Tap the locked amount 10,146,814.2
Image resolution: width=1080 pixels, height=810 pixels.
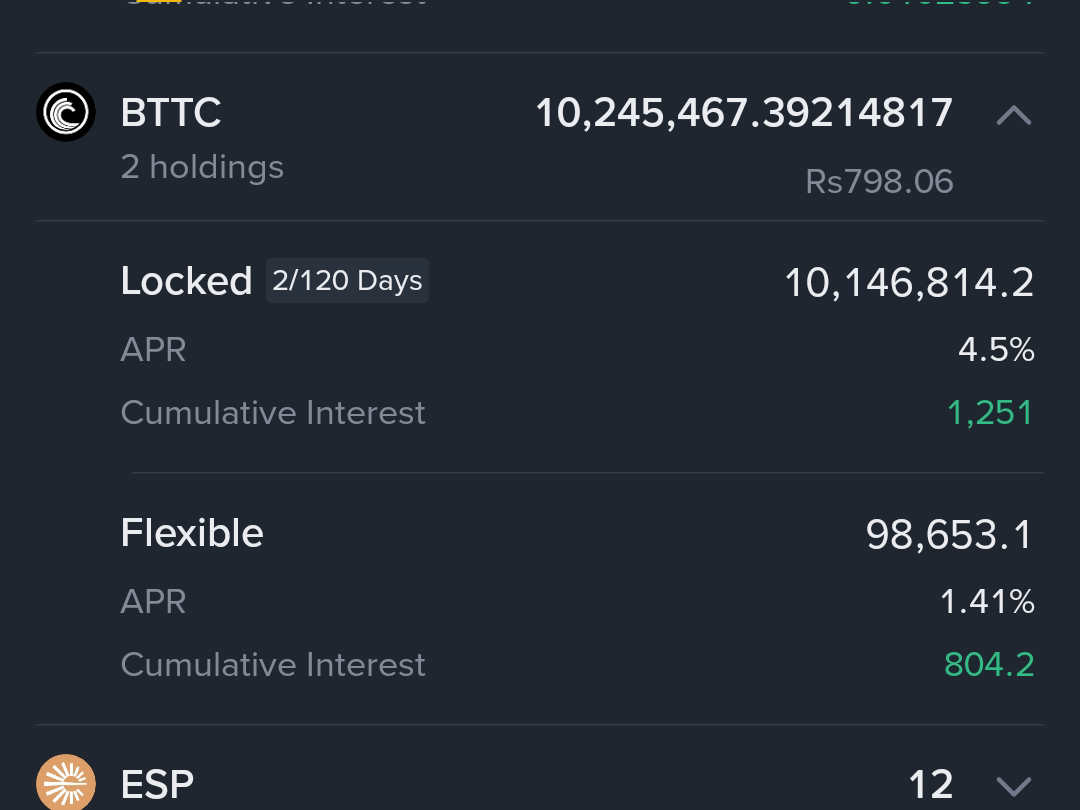point(909,282)
